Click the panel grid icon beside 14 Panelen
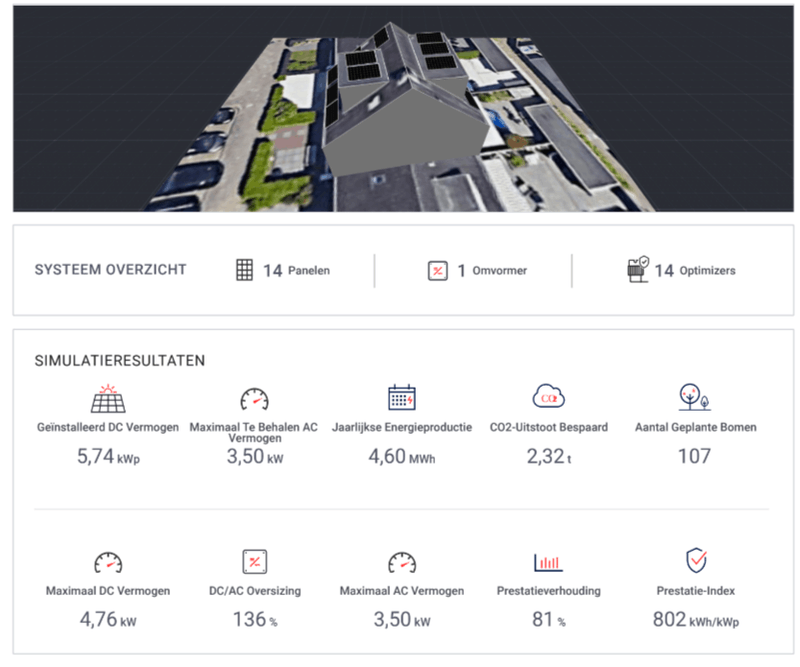The height and width of the screenshot is (667, 800). tap(244, 270)
